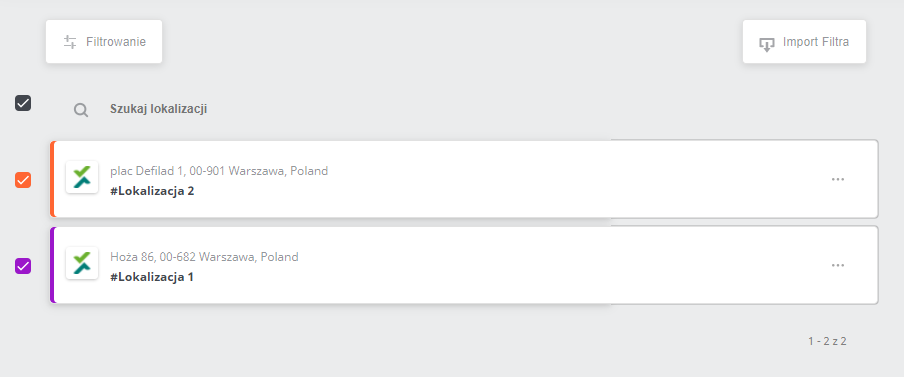Click the logo icon of Lokalizacja 2
The image size is (904, 377).
[x=82, y=177]
